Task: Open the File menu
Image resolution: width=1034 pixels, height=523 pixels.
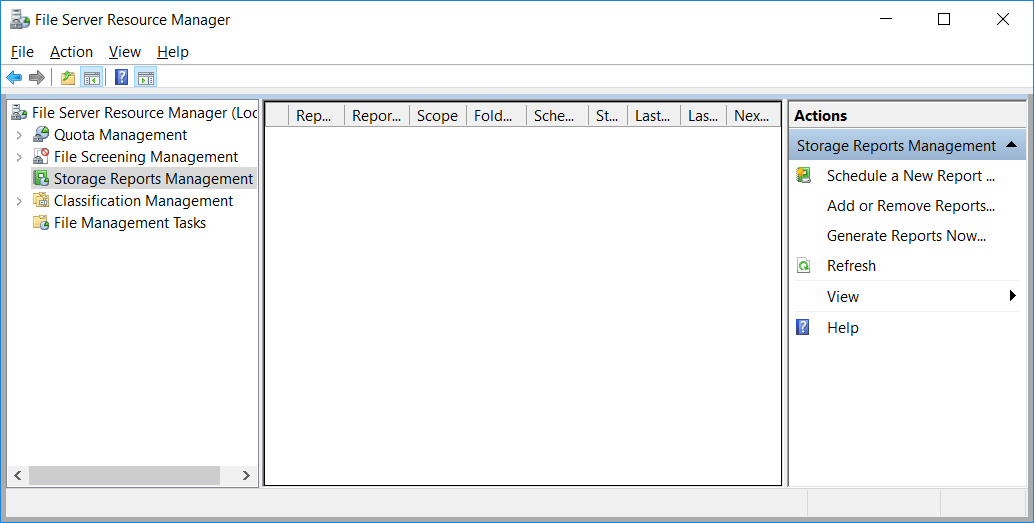Action: pos(22,52)
